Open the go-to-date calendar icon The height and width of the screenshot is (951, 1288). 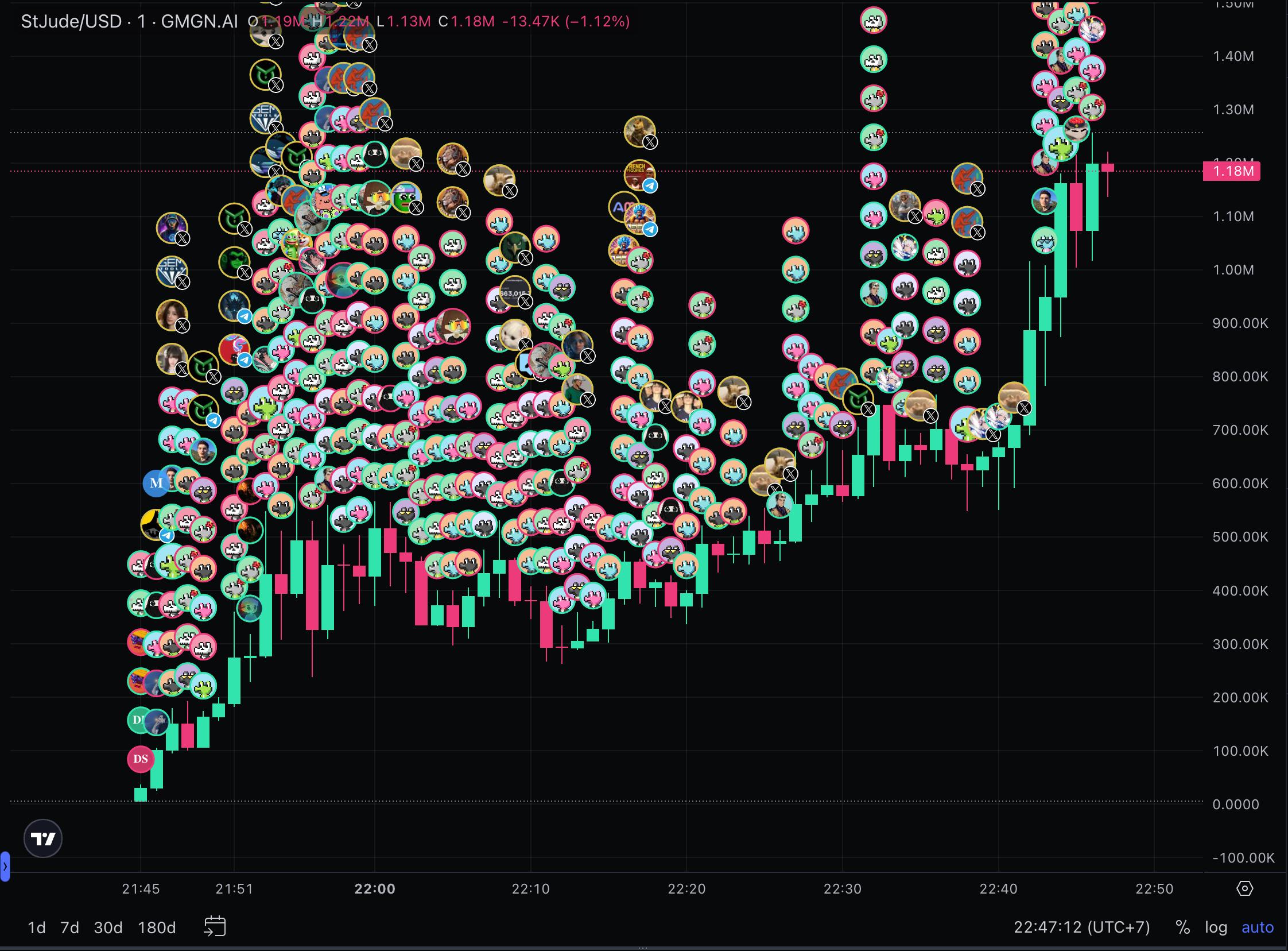tap(215, 927)
